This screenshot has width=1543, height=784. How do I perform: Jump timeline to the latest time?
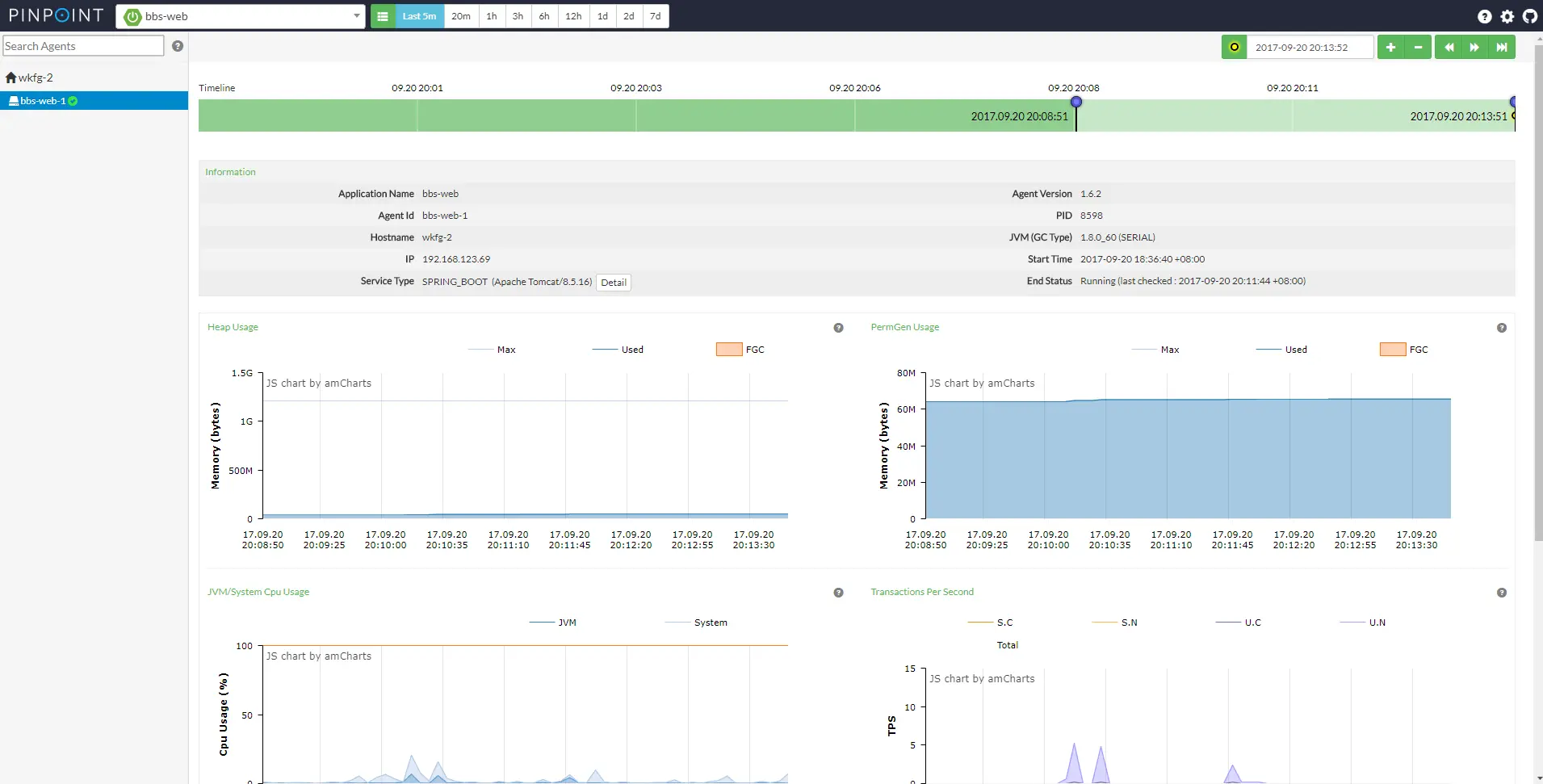coord(1502,47)
